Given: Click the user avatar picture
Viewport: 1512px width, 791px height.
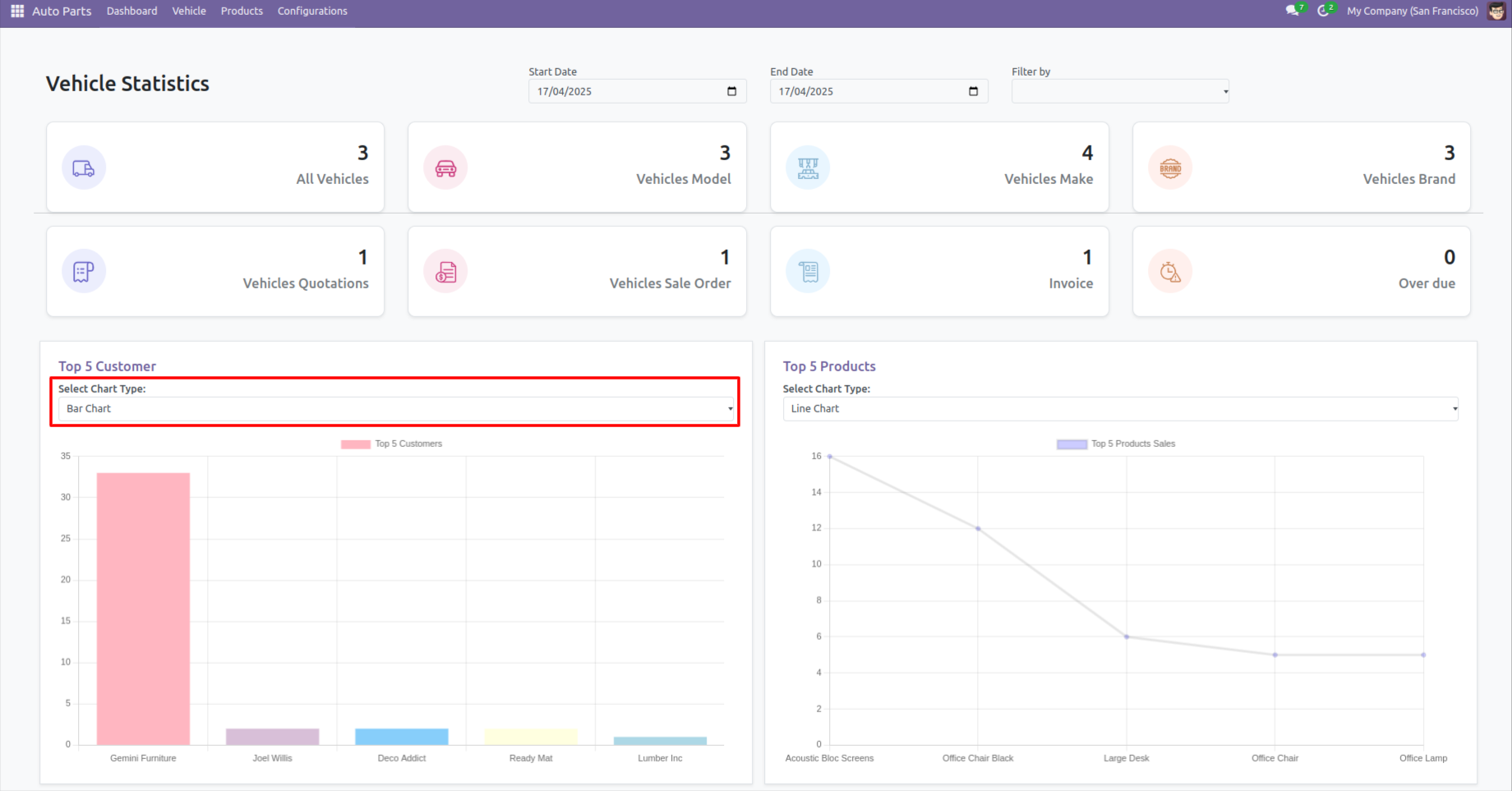Looking at the screenshot, I should [1496, 11].
